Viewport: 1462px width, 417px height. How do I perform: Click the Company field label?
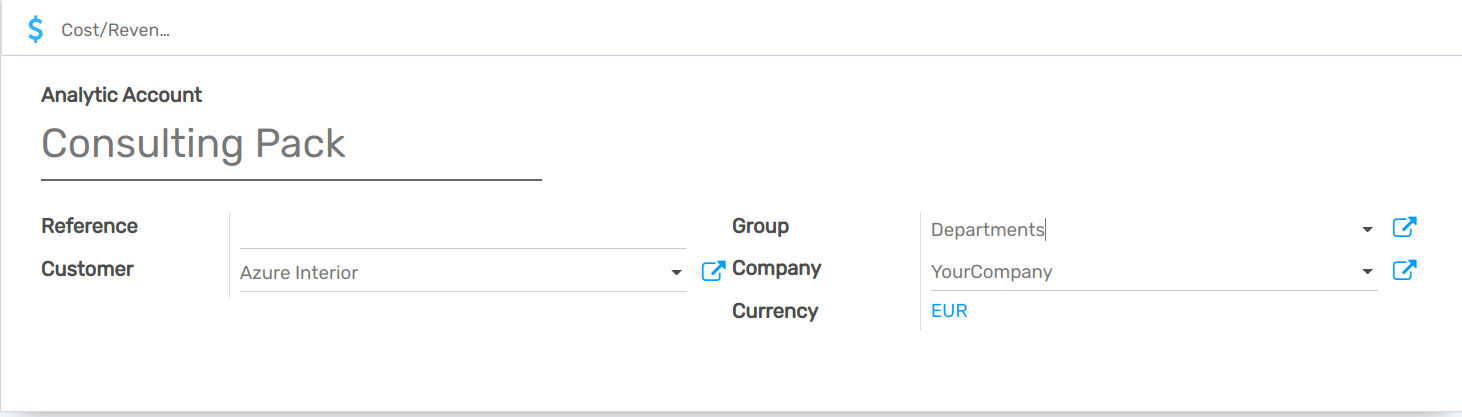click(x=776, y=268)
